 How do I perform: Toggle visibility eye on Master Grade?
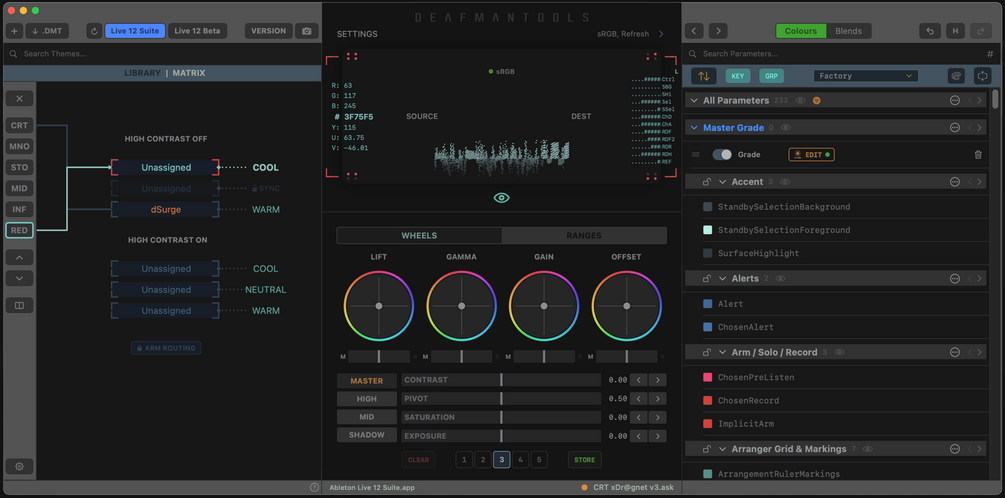click(x=785, y=128)
